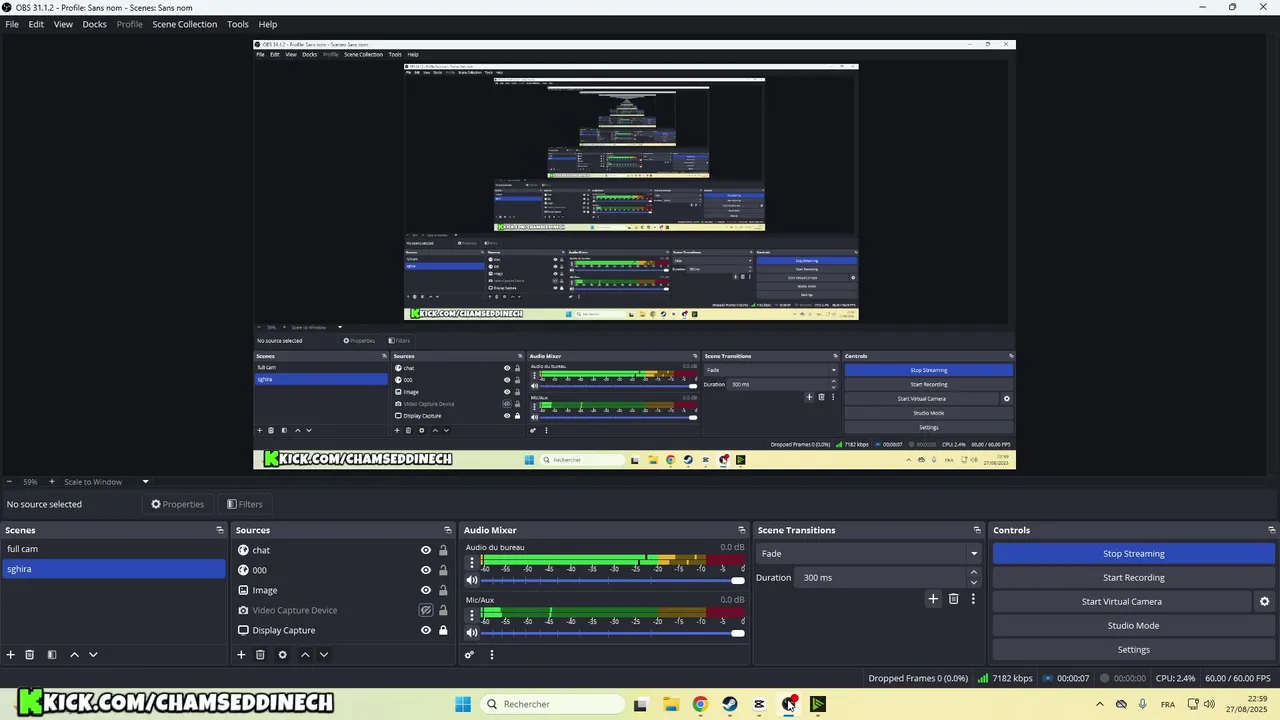Open Google Chrome from taskbar
Image resolution: width=1280 pixels, height=720 pixels.
click(x=700, y=704)
